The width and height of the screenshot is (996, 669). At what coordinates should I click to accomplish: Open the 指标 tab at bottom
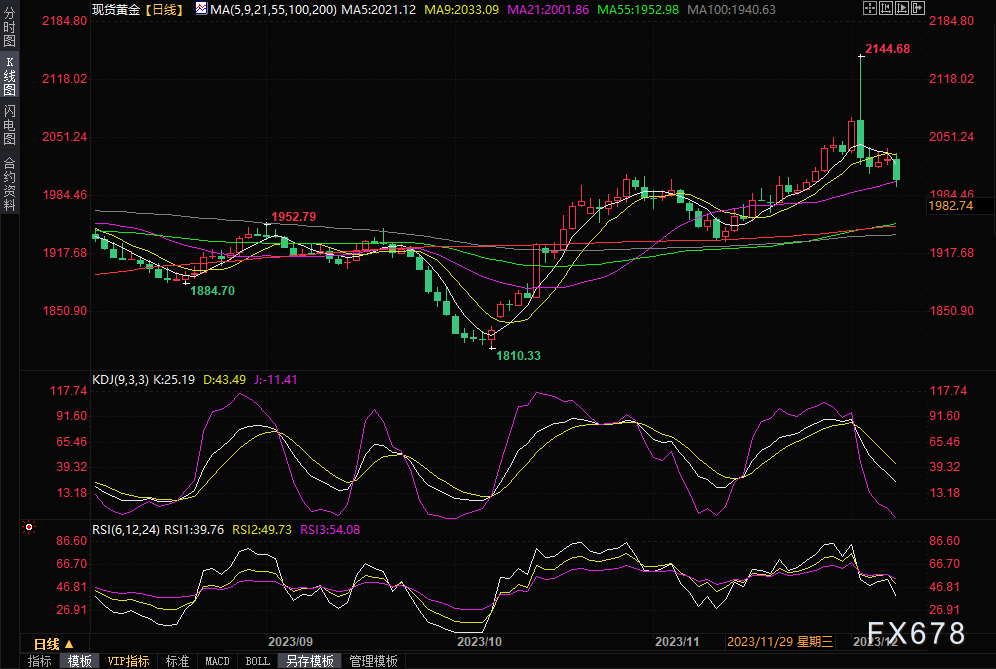pyautogui.click(x=40, y=661)
